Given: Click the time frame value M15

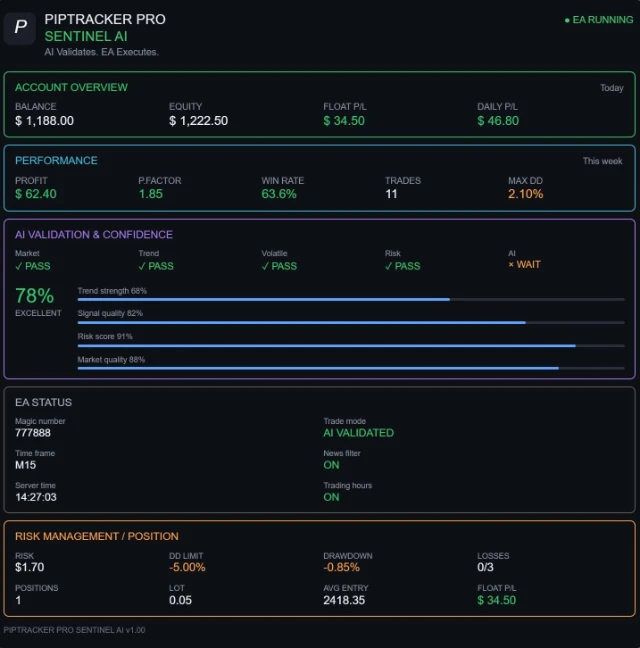Looking at the screenshot, I should tap(26, 465).
